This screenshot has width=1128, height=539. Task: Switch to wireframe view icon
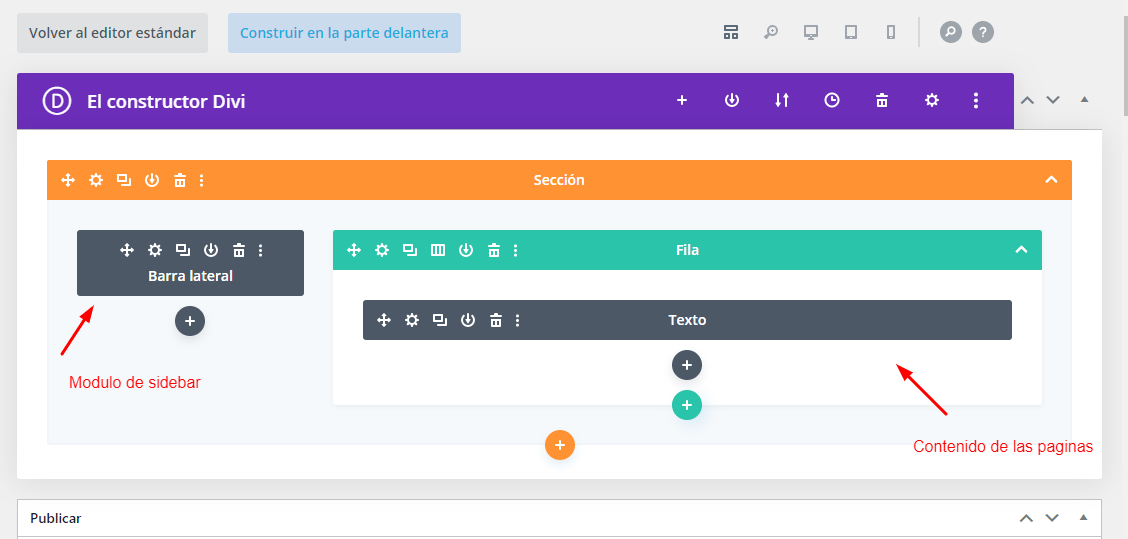coord(731,32)
